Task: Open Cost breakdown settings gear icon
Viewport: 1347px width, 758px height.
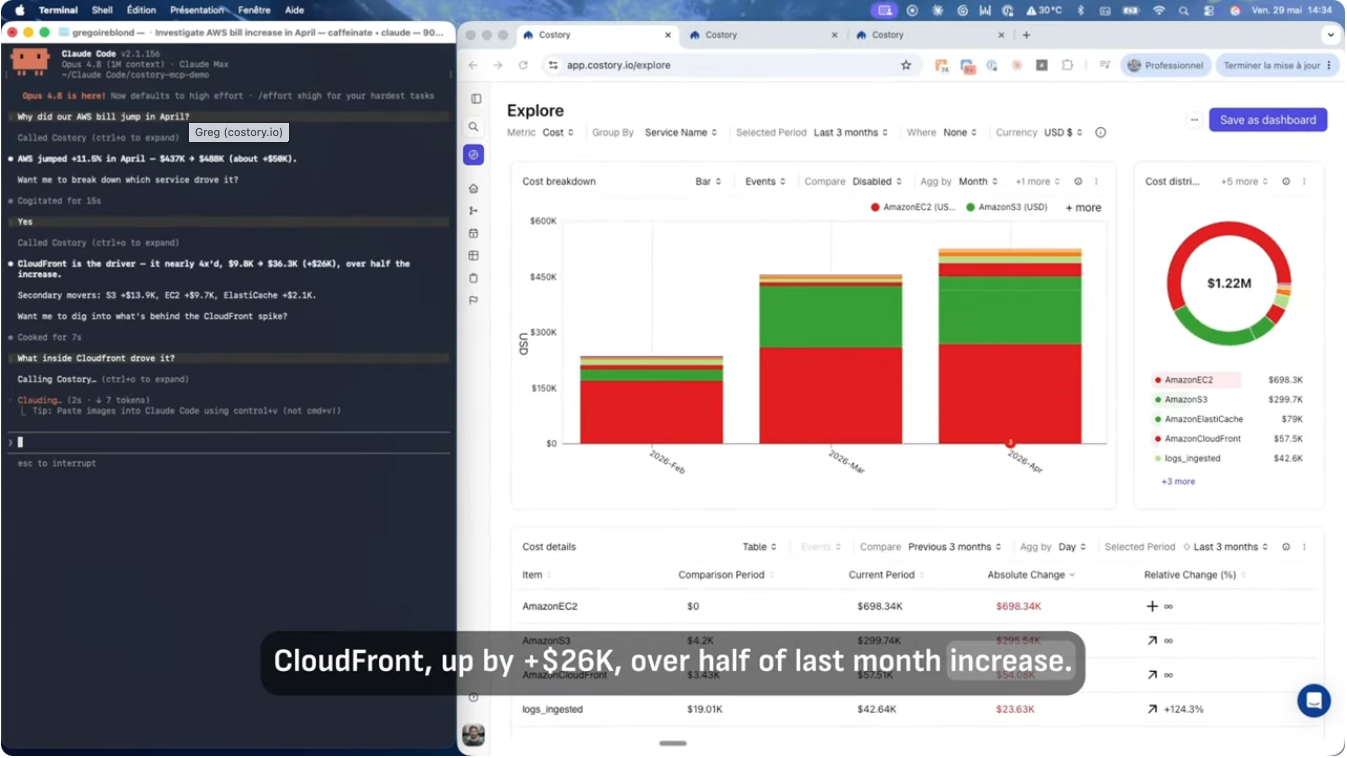Action: point(1078,182)
